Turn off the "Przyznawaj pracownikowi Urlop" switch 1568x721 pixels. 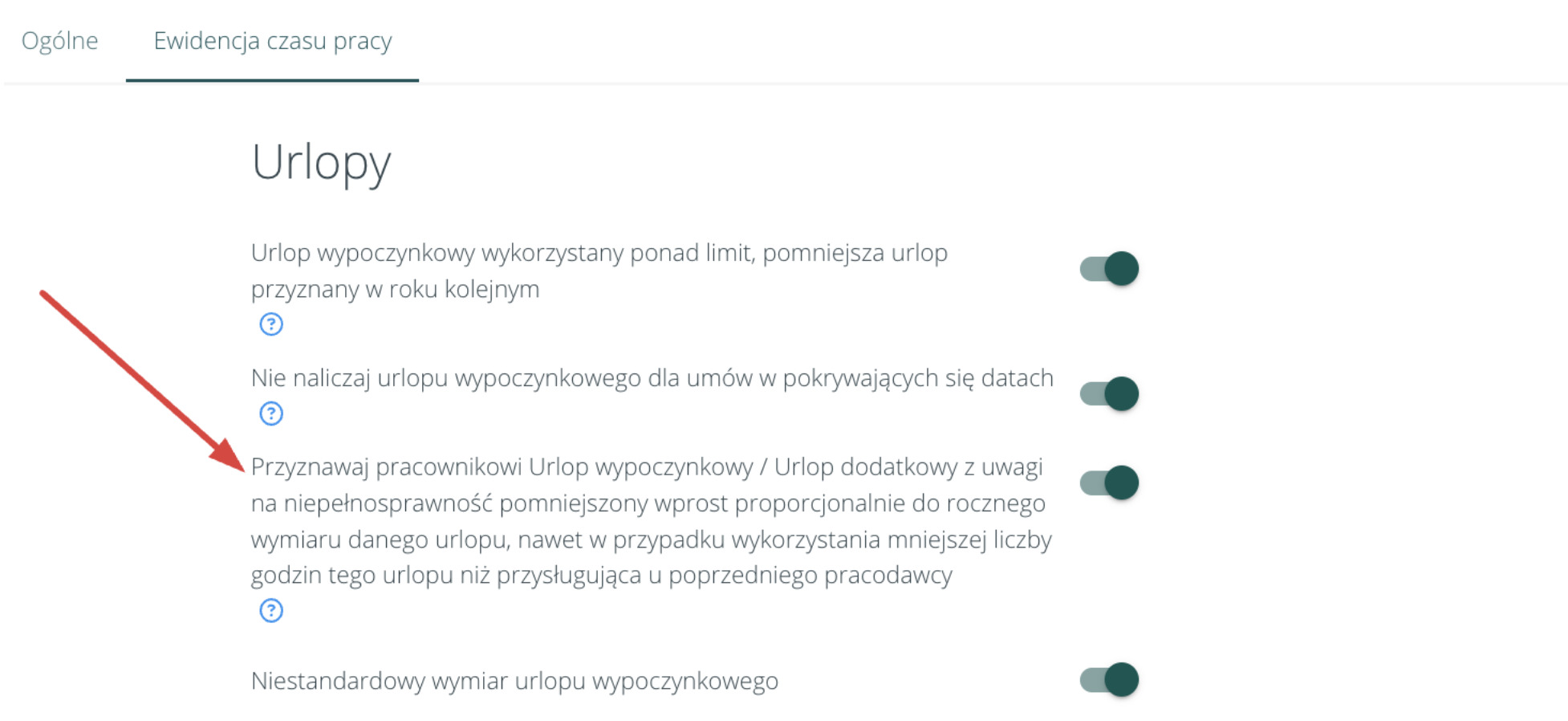[1109, 483]
